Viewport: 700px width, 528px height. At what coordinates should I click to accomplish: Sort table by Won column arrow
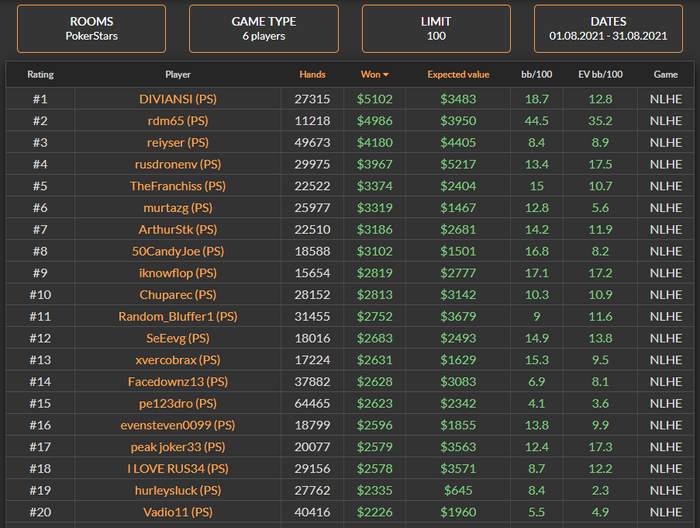coord(385,75)
